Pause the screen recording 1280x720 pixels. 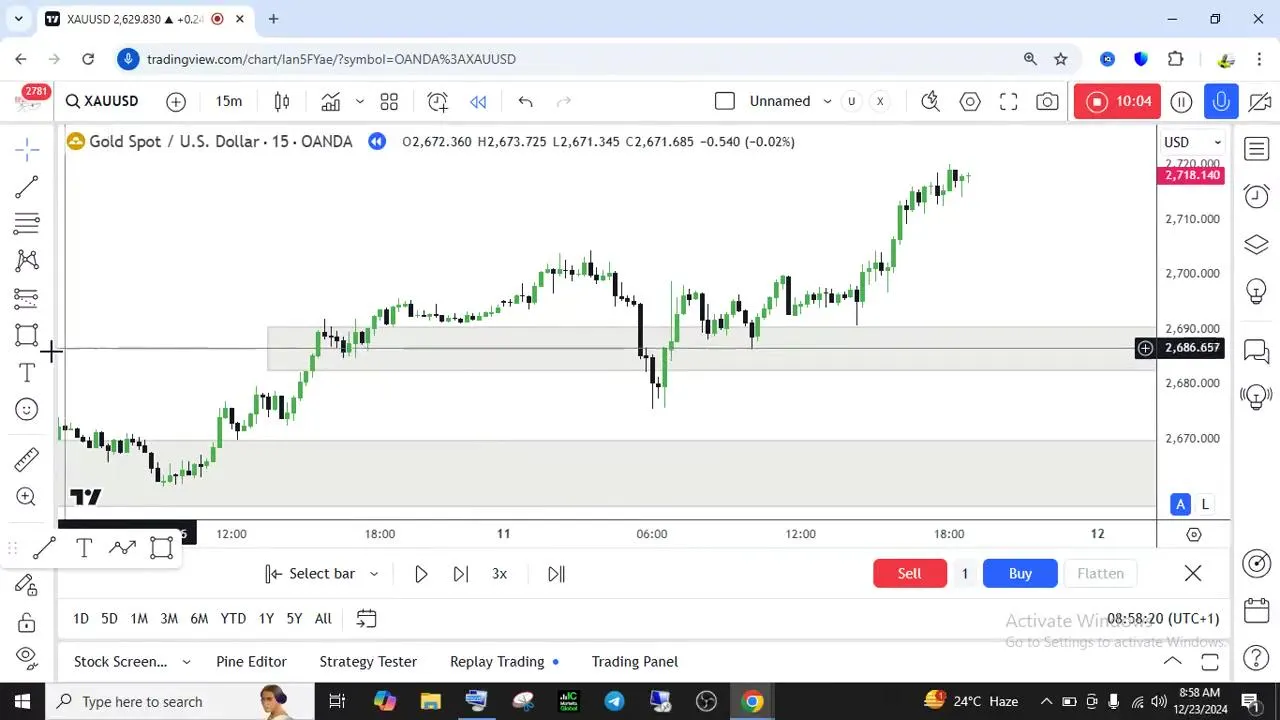pyautogui.click(x=1181, y=101)
